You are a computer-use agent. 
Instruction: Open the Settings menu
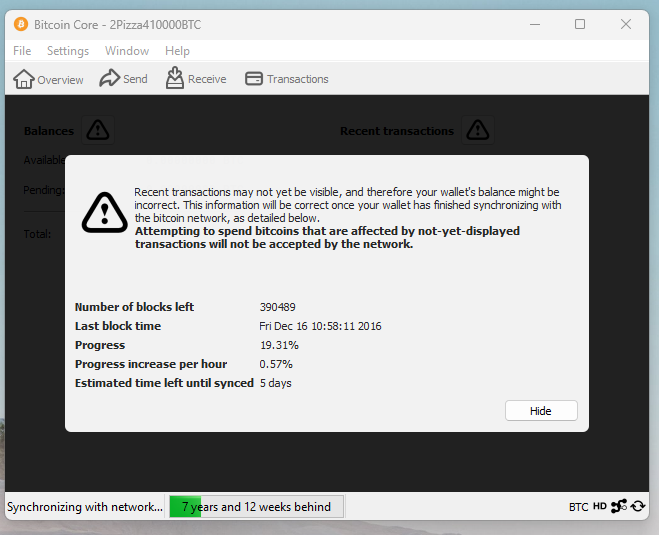click(x=68, y=51)
